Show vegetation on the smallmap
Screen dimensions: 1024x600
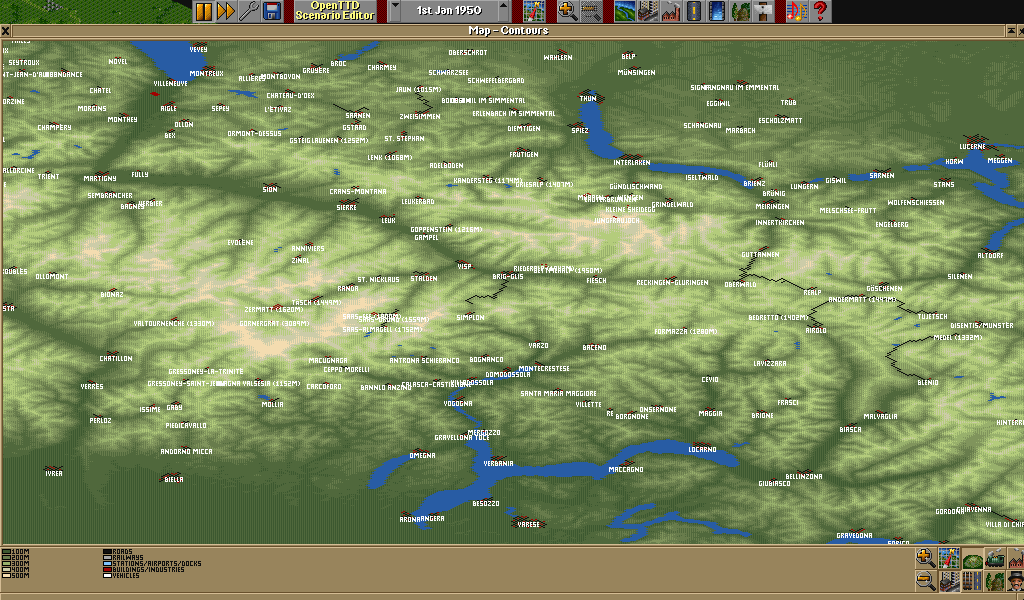tap(995, 580)
